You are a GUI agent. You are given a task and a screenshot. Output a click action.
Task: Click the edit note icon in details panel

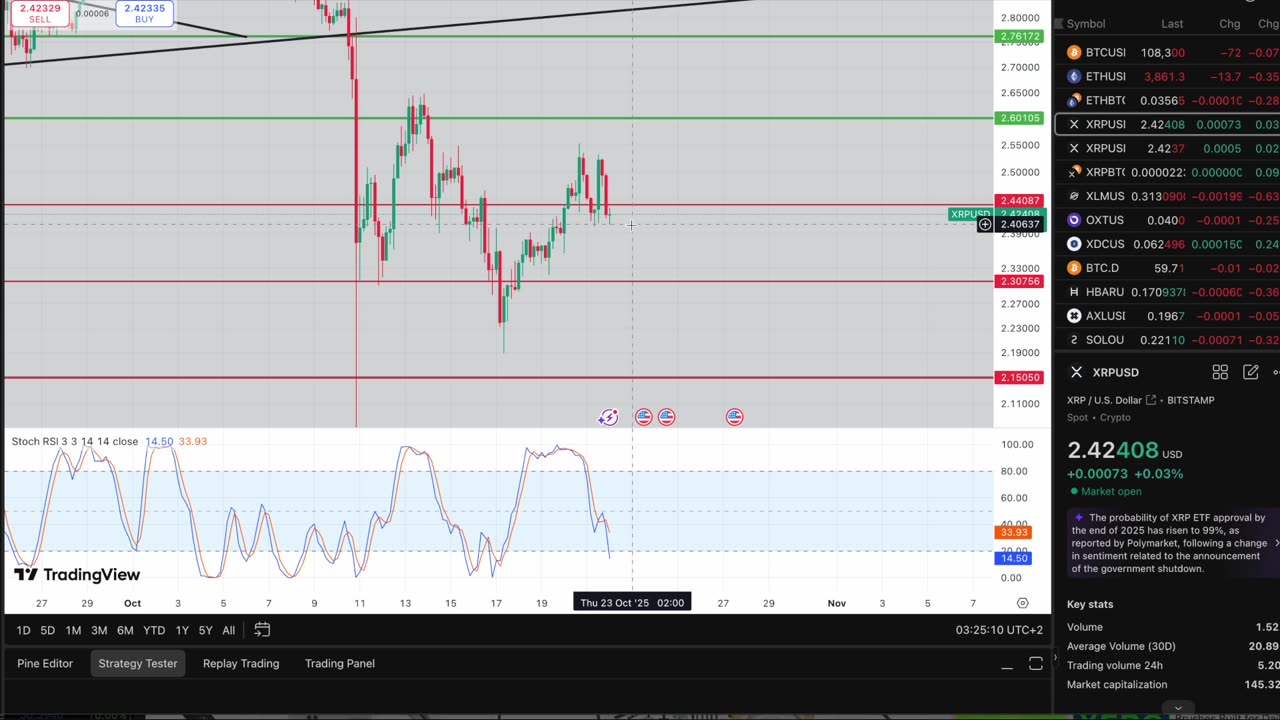click(x=1250, y=372)
